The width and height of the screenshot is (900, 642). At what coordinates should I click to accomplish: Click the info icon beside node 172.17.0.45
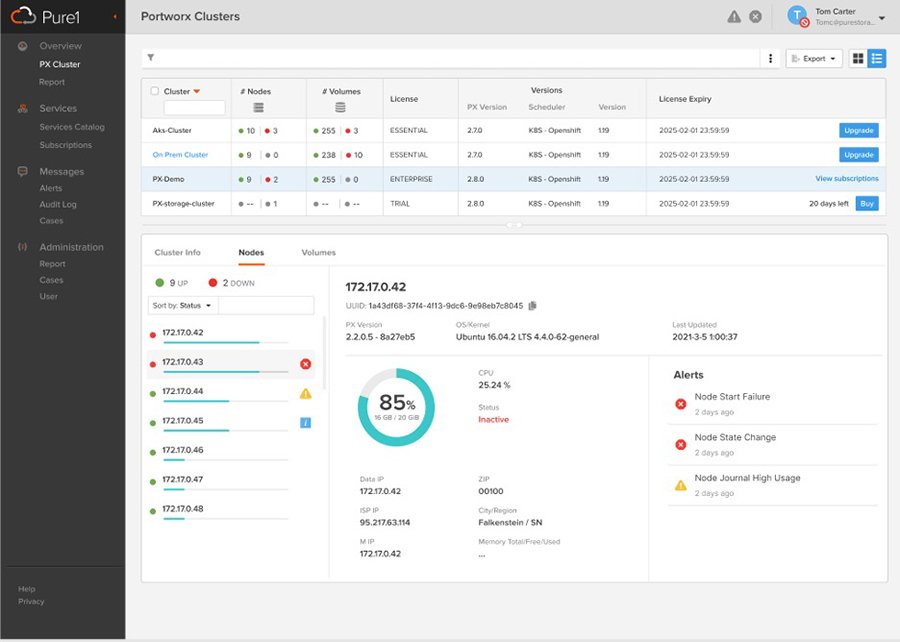pyautogui.click(x=306, y=422)
